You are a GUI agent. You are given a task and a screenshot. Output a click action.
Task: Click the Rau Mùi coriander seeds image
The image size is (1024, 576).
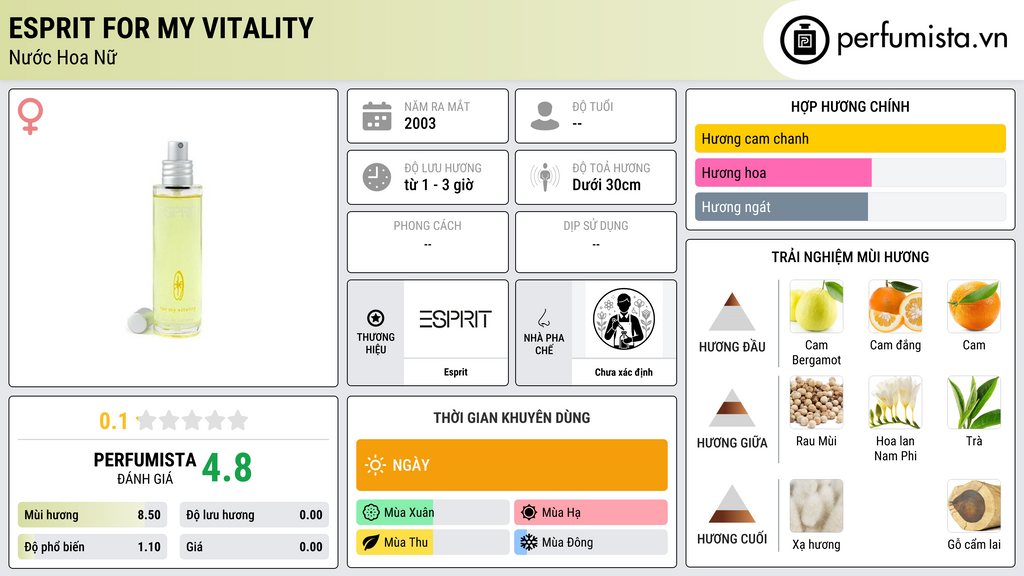pos(816,402)
